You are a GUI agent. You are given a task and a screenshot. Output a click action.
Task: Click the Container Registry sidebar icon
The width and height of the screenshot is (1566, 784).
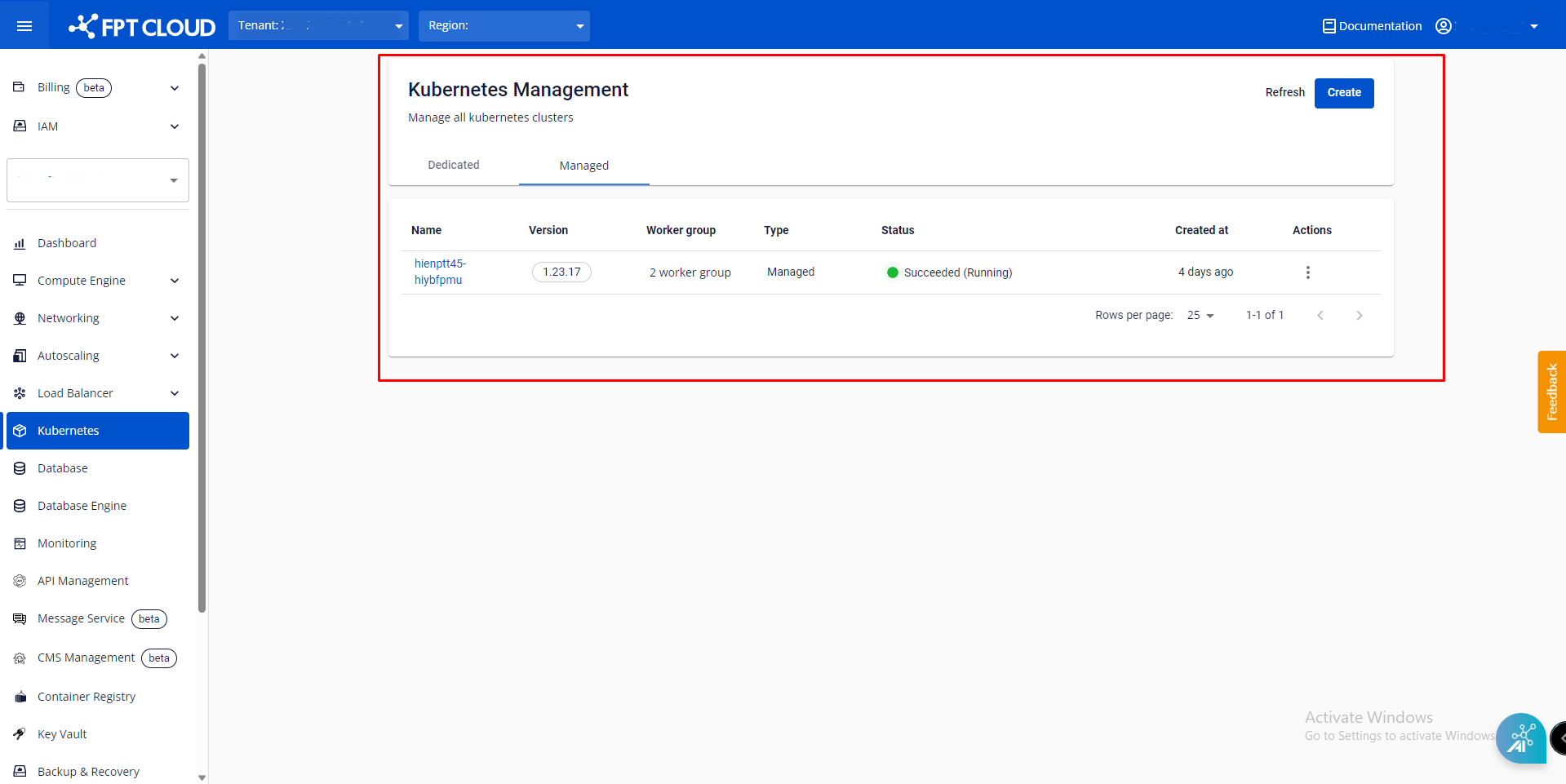(x=20, y=697)
